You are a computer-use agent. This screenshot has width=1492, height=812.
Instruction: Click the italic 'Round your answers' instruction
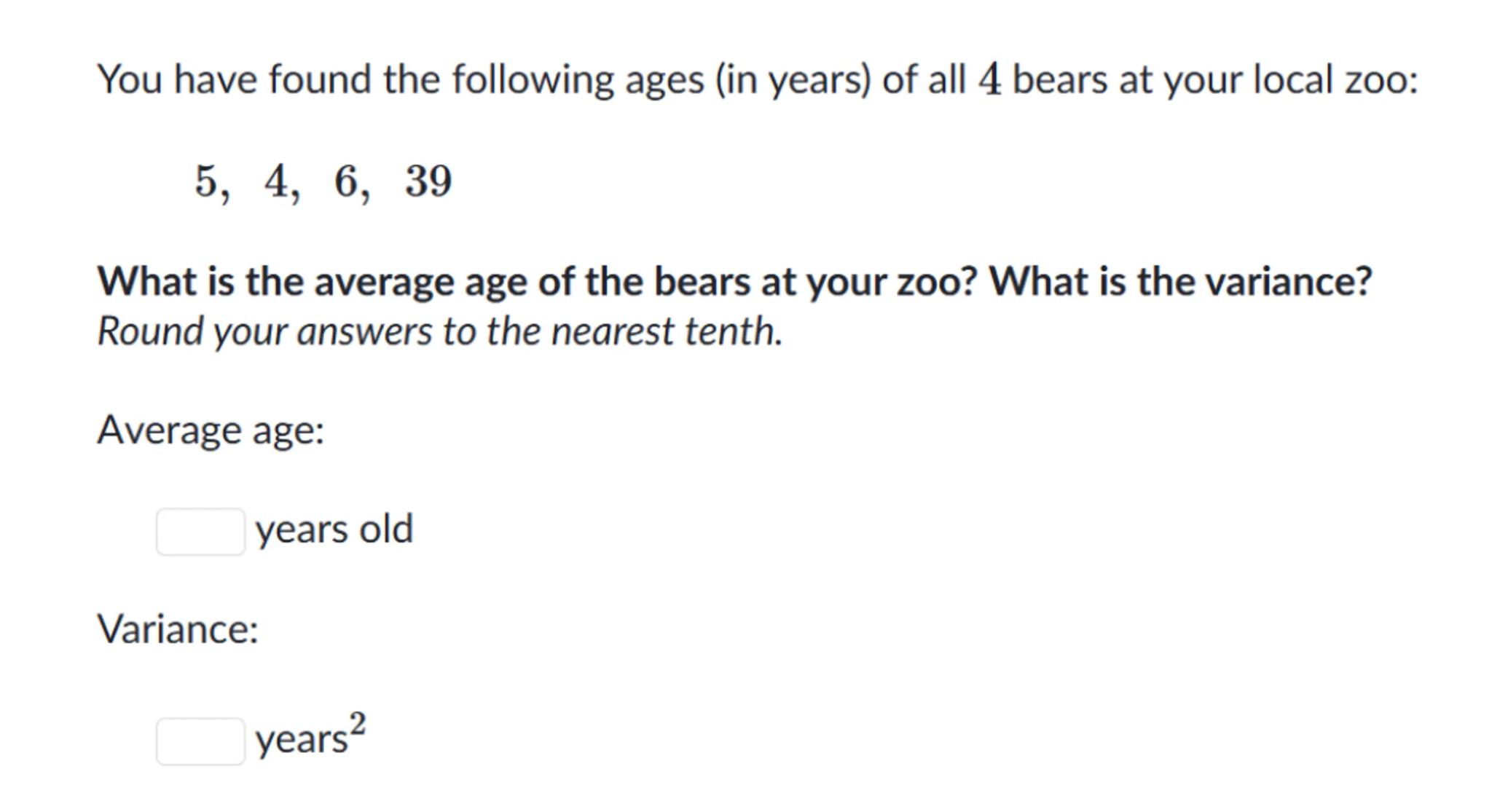(x=439, y=331)
